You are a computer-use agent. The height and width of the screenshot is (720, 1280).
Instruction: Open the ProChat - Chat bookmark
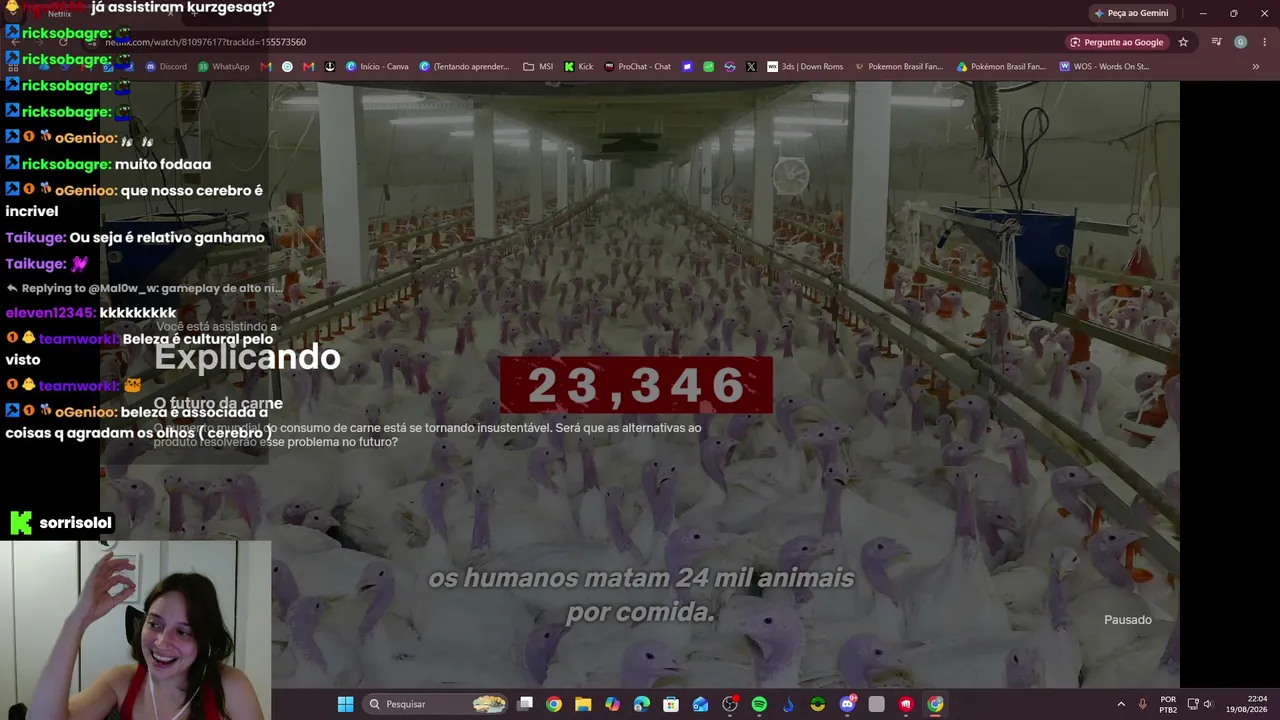[637, 67]
